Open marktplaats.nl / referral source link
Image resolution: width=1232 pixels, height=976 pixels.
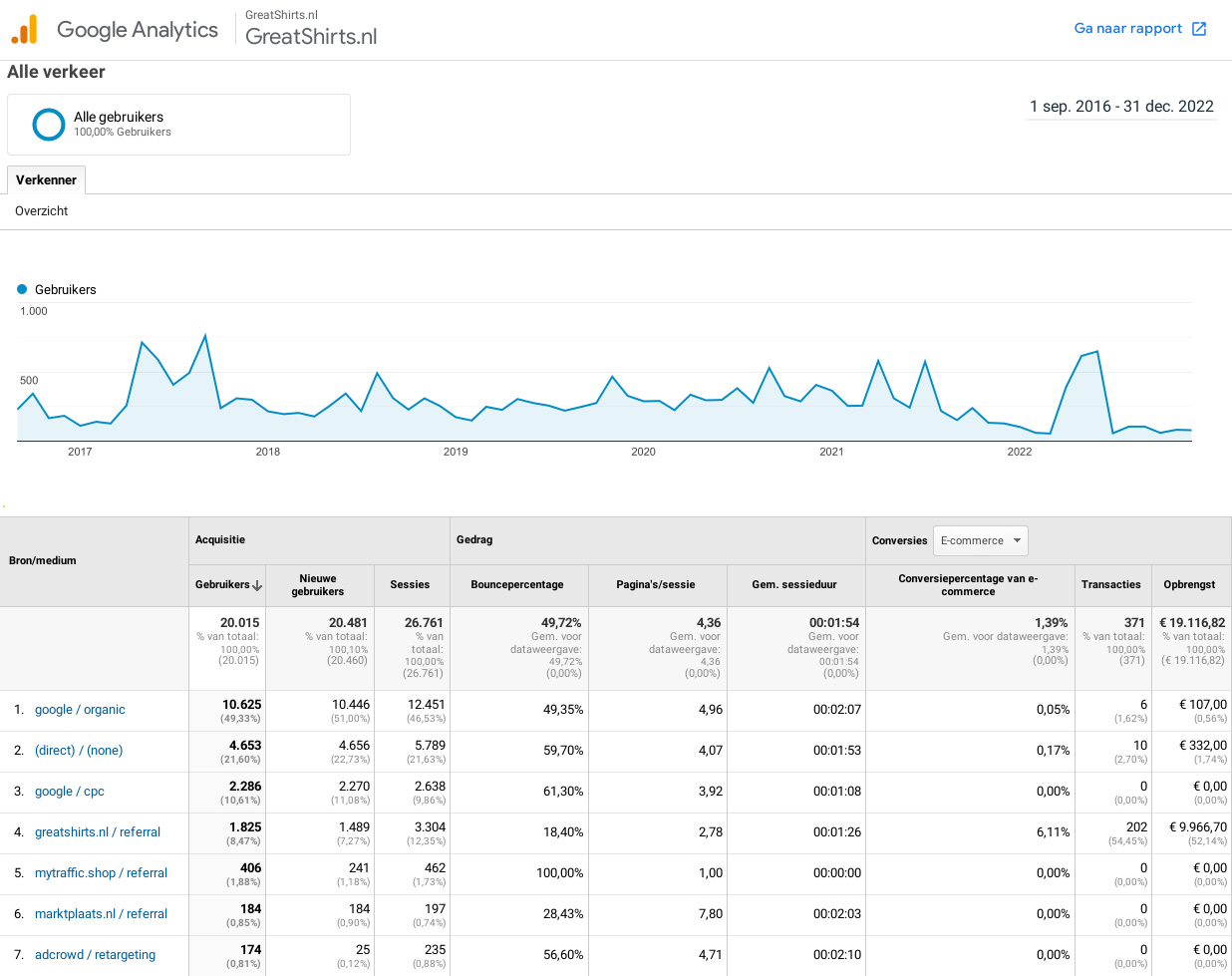coord(101,914)
